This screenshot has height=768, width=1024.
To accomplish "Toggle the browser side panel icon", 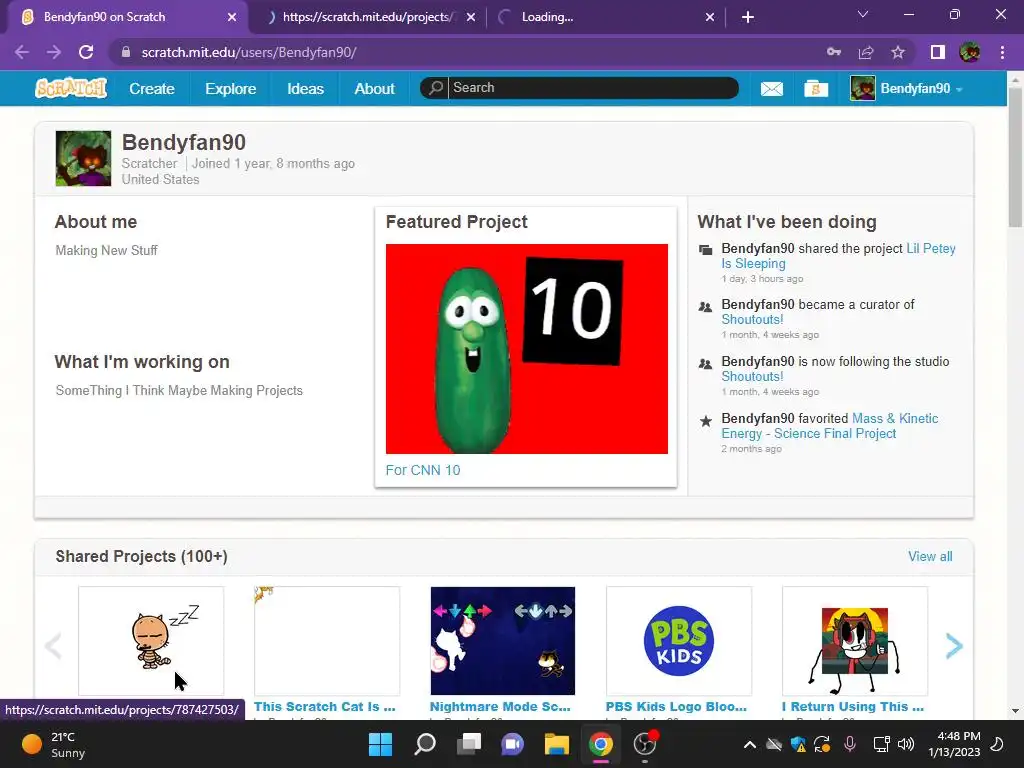I will [938, 52].
